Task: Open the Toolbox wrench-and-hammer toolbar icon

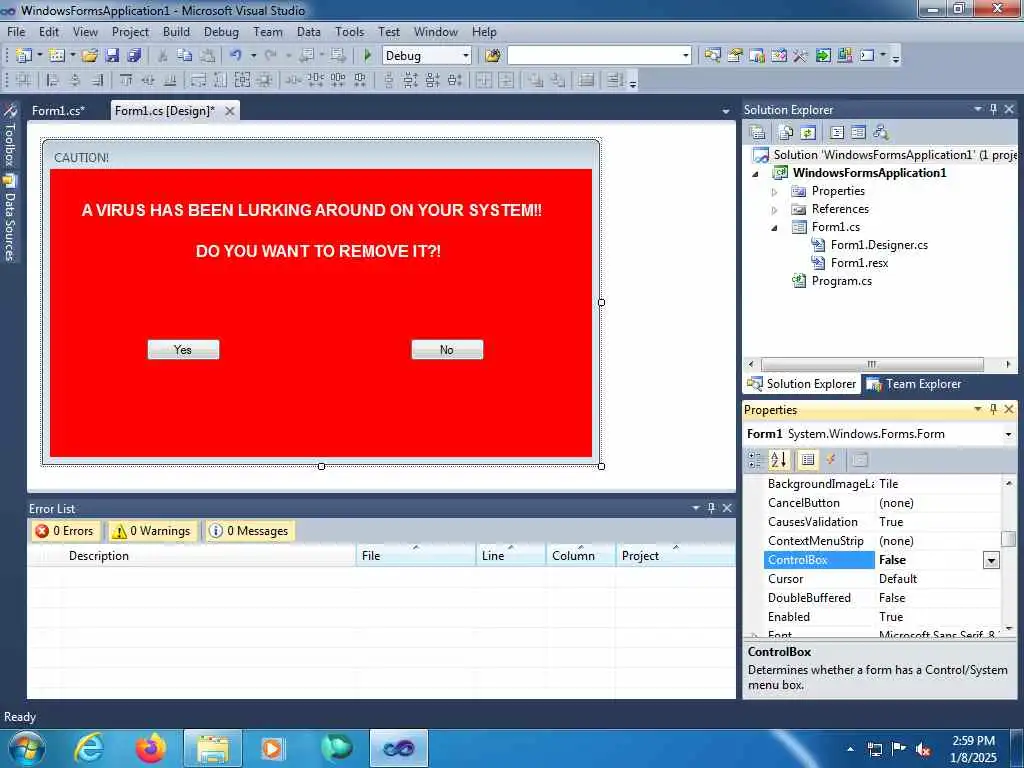Action: point(801,56)
